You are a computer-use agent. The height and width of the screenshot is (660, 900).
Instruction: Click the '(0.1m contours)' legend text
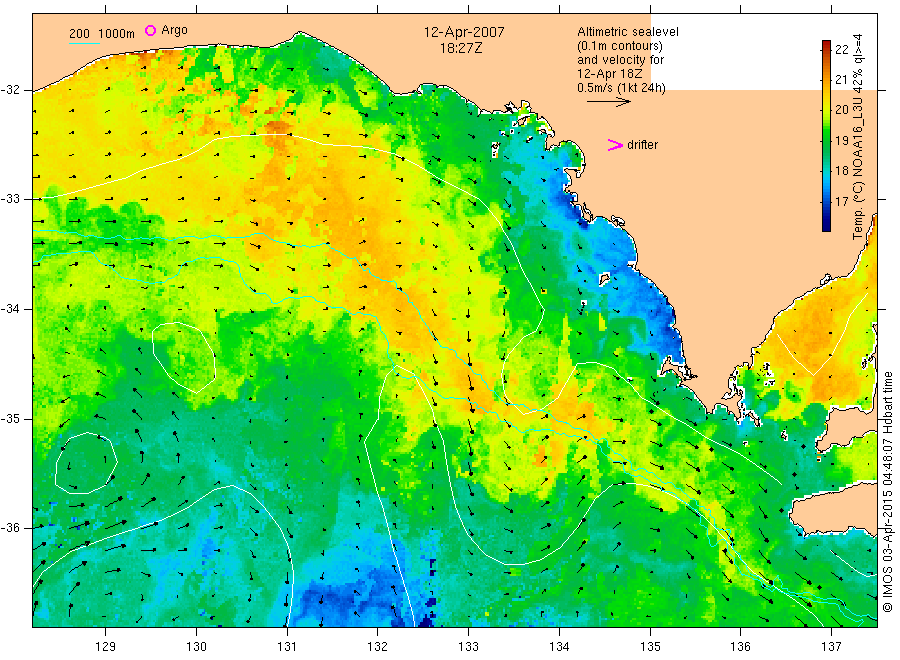pyautogui.click(x=620, y=46)
